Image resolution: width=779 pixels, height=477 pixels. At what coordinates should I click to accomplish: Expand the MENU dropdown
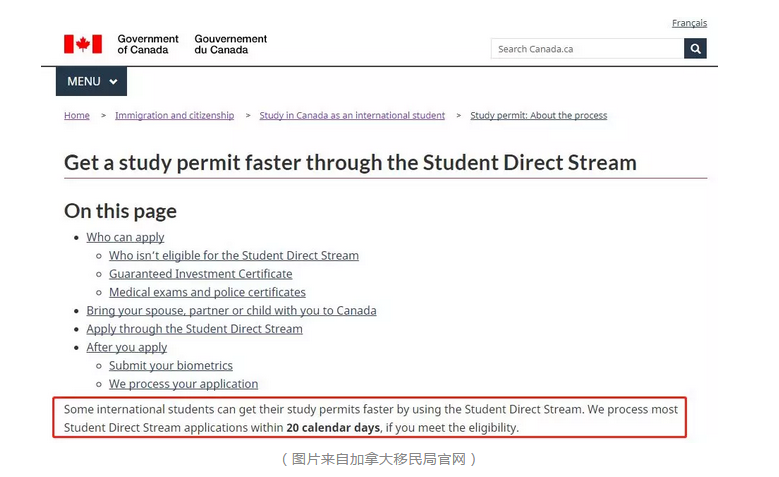pos(91,81)
